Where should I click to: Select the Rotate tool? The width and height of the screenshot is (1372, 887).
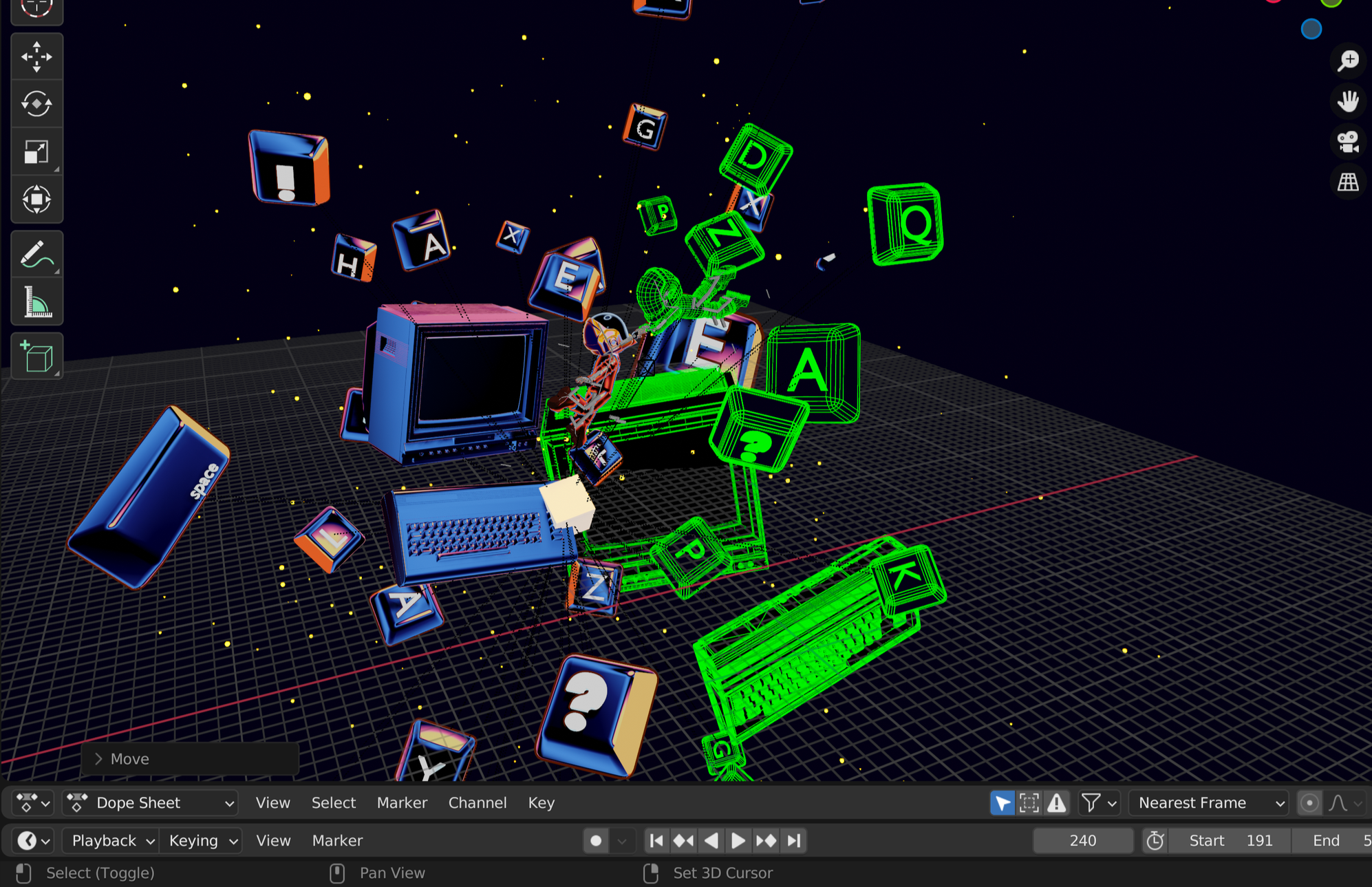36,105
